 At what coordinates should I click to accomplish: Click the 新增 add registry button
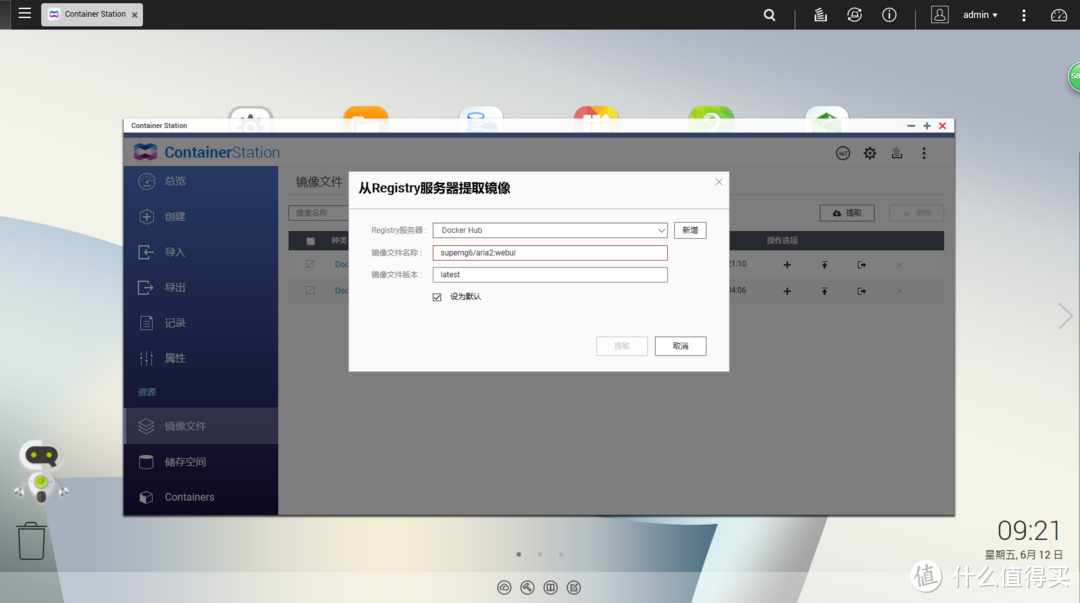pyautogui.click(x=690, y=230)
